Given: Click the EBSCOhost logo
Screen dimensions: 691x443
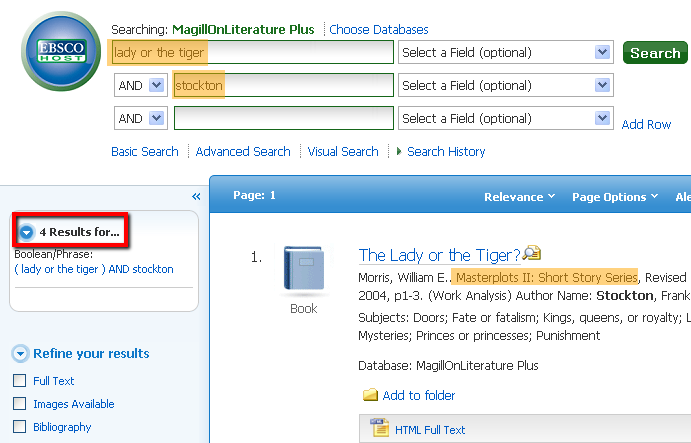Looking at the screenshot, I should coord(61,51).
